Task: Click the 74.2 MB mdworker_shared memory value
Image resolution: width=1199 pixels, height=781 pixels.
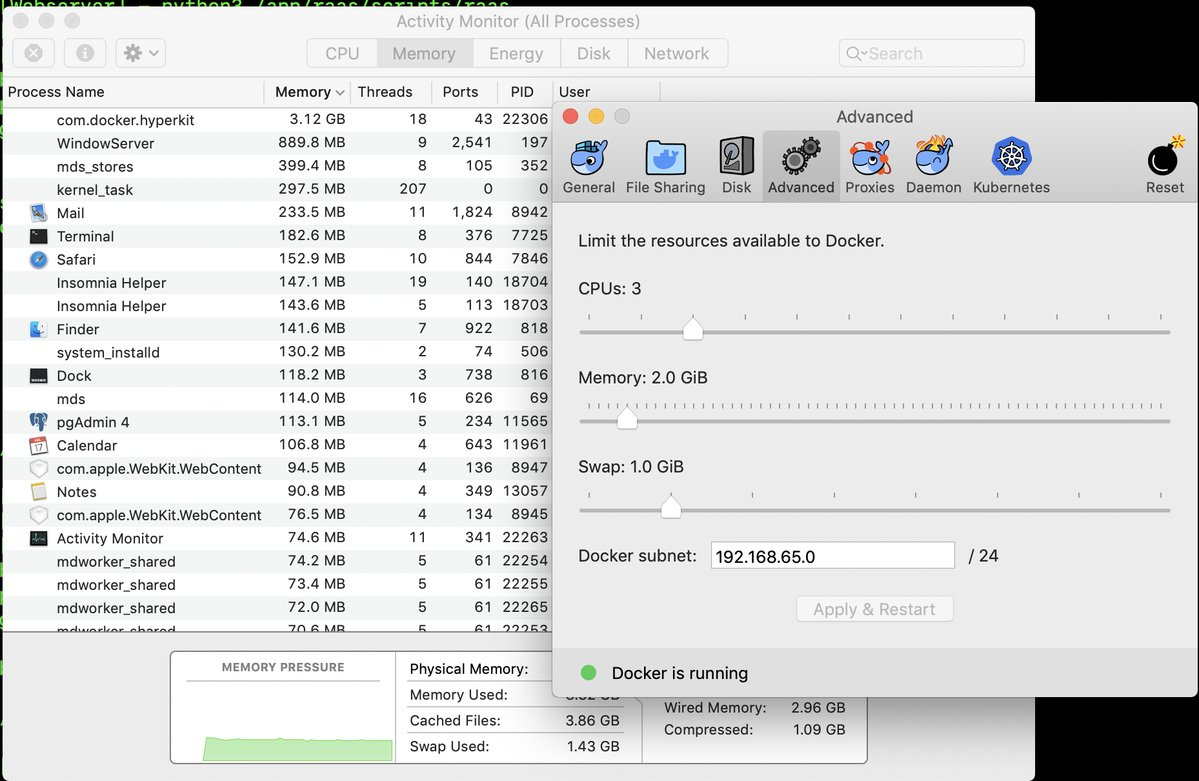Action: tap(317, 561)
